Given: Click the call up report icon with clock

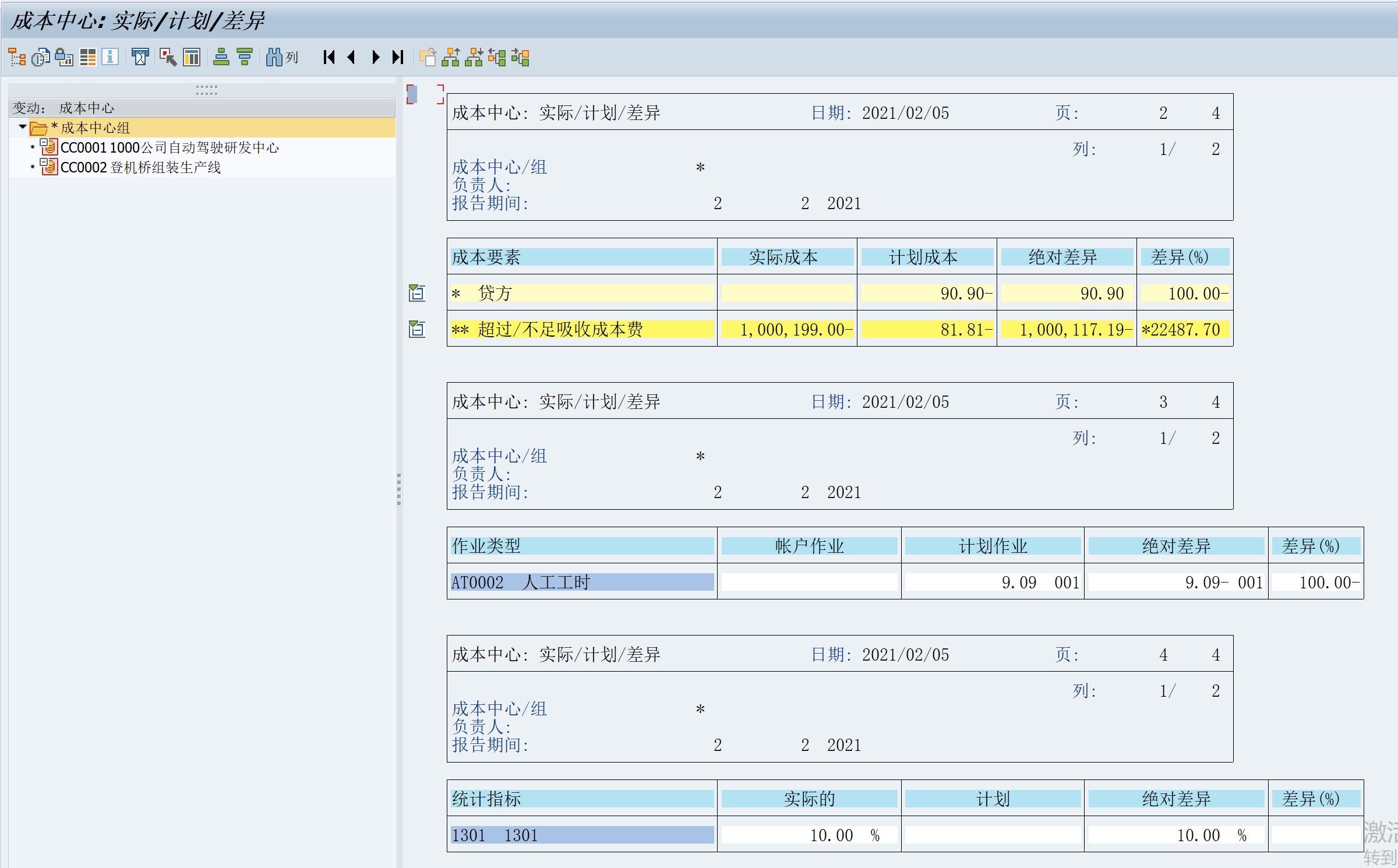Looking at the screenshot, I should tap(40, 57).
